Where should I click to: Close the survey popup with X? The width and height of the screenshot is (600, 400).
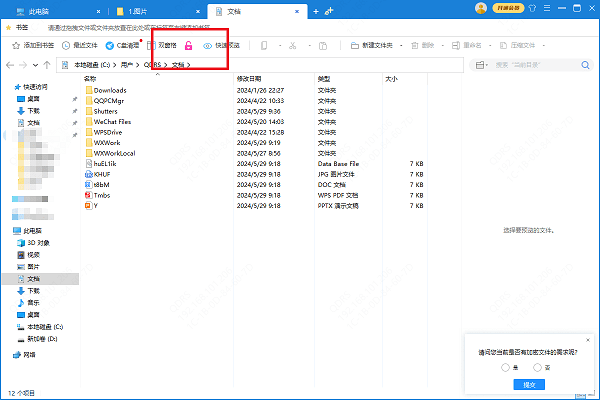coord(589,341)
